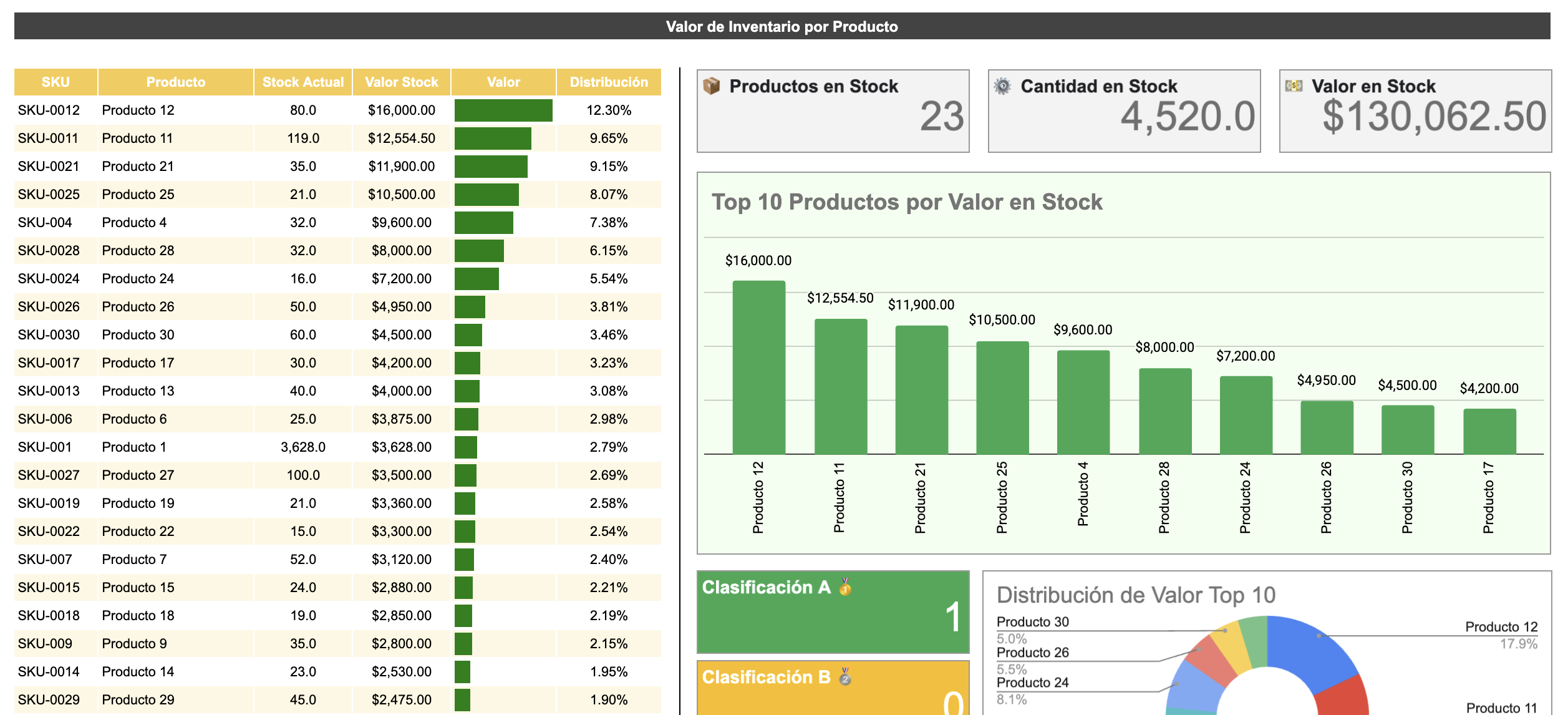Click the $4,950.00 label above the chart bar
This screenshot has width=1568, height=715.
(1327, 380)
